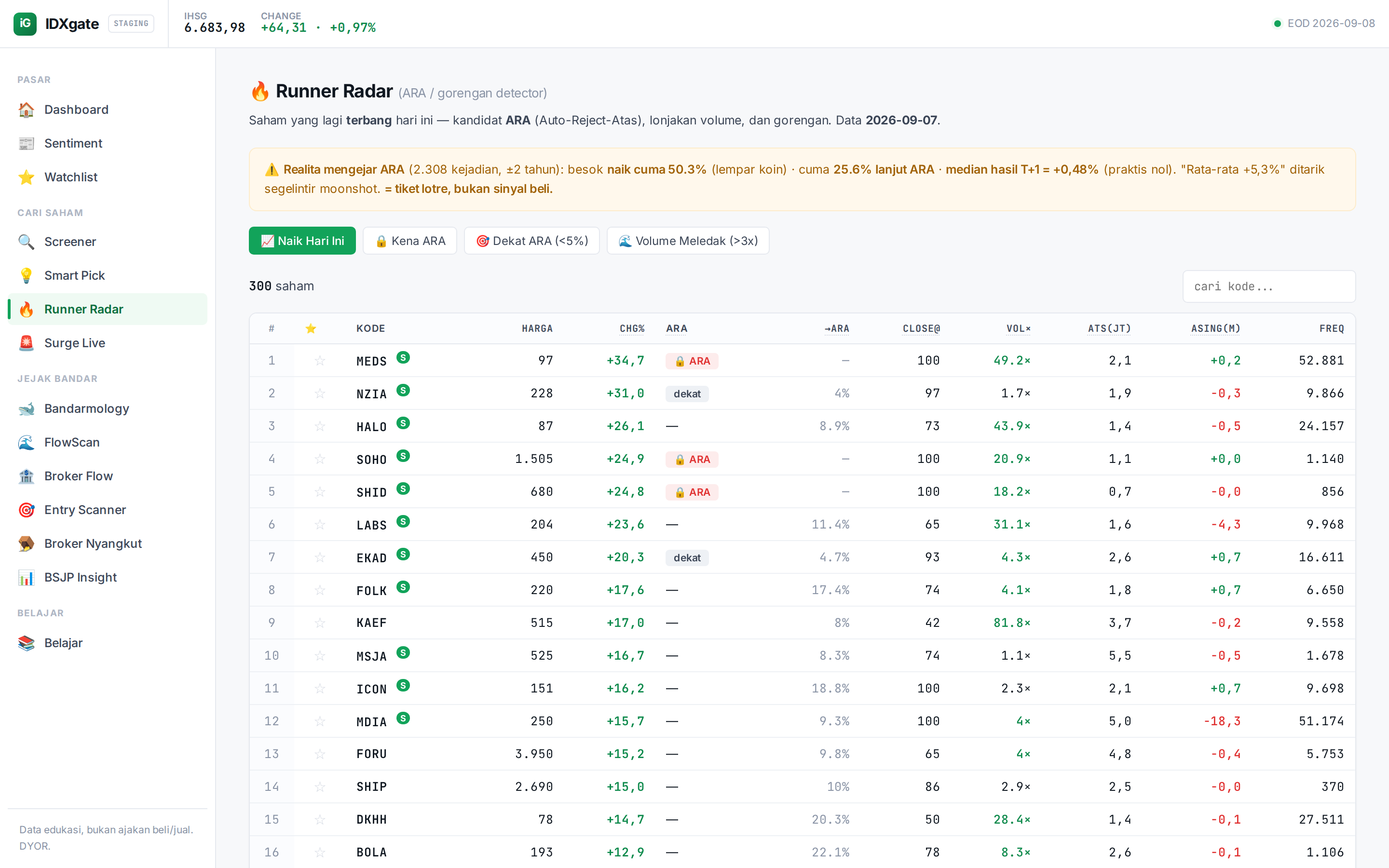Screen dimensions: 1389x868
Task: Sort by FREQ column header
Action: pyautogui.click(x=1332, y=328)
